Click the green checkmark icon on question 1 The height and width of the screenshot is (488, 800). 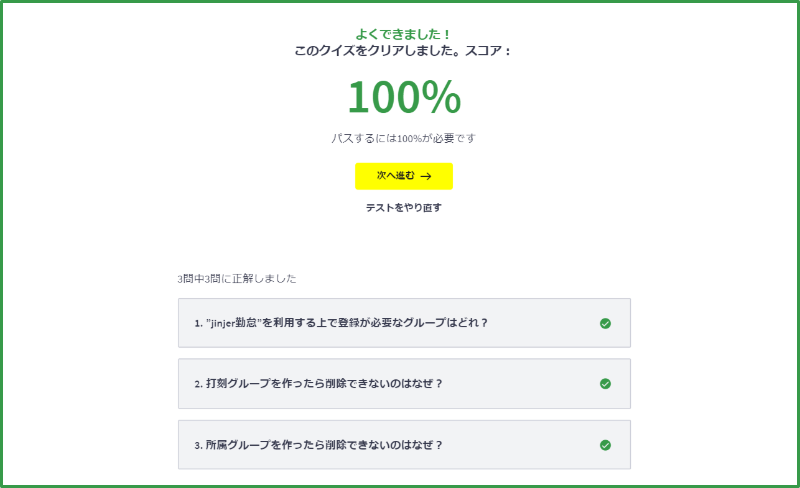(605, 323)
